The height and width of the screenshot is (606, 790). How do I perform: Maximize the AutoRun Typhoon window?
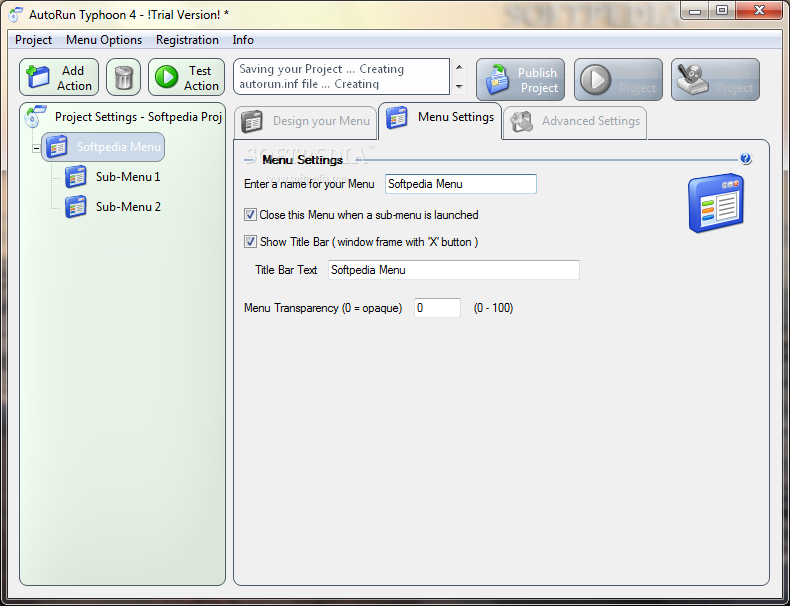pyautogui.click(x=721, y=11)
